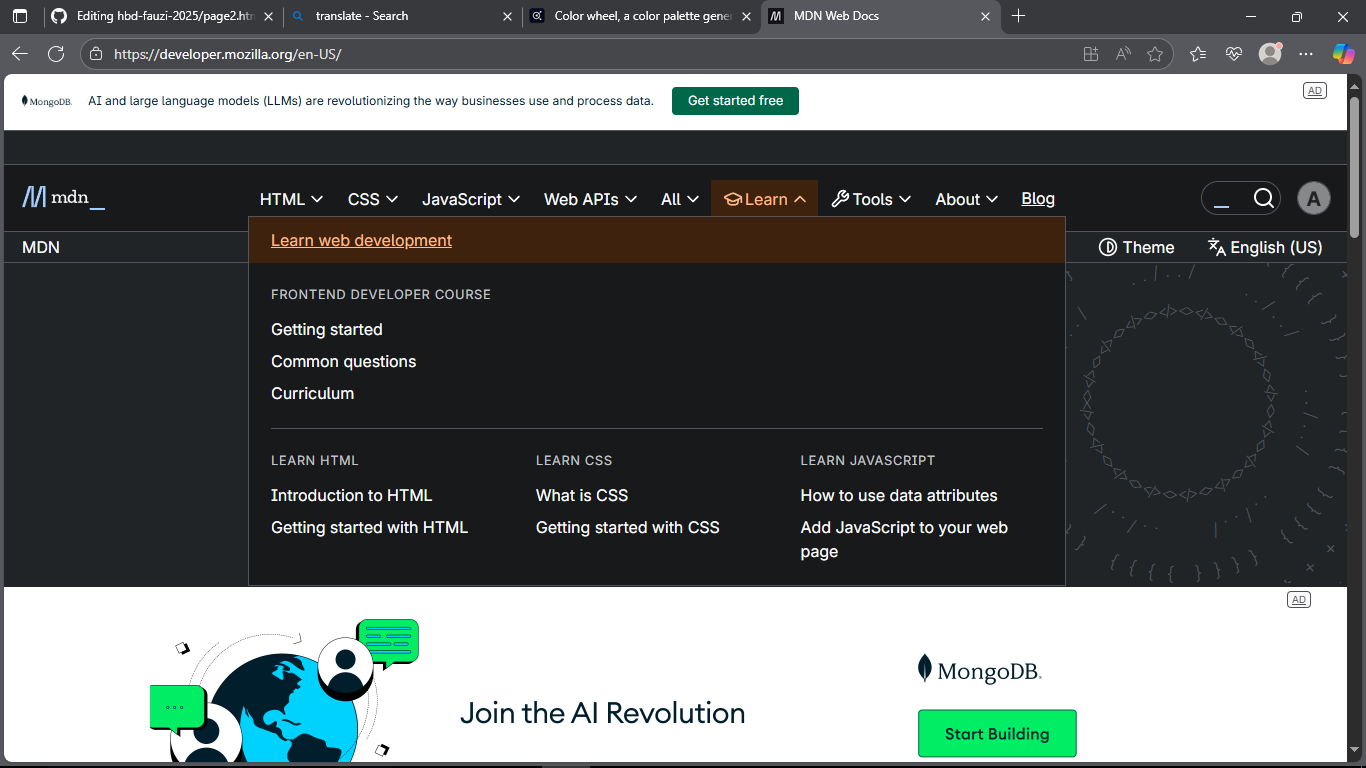Click the Start Building button
1366x768 pixels.
tap(997, 733)
